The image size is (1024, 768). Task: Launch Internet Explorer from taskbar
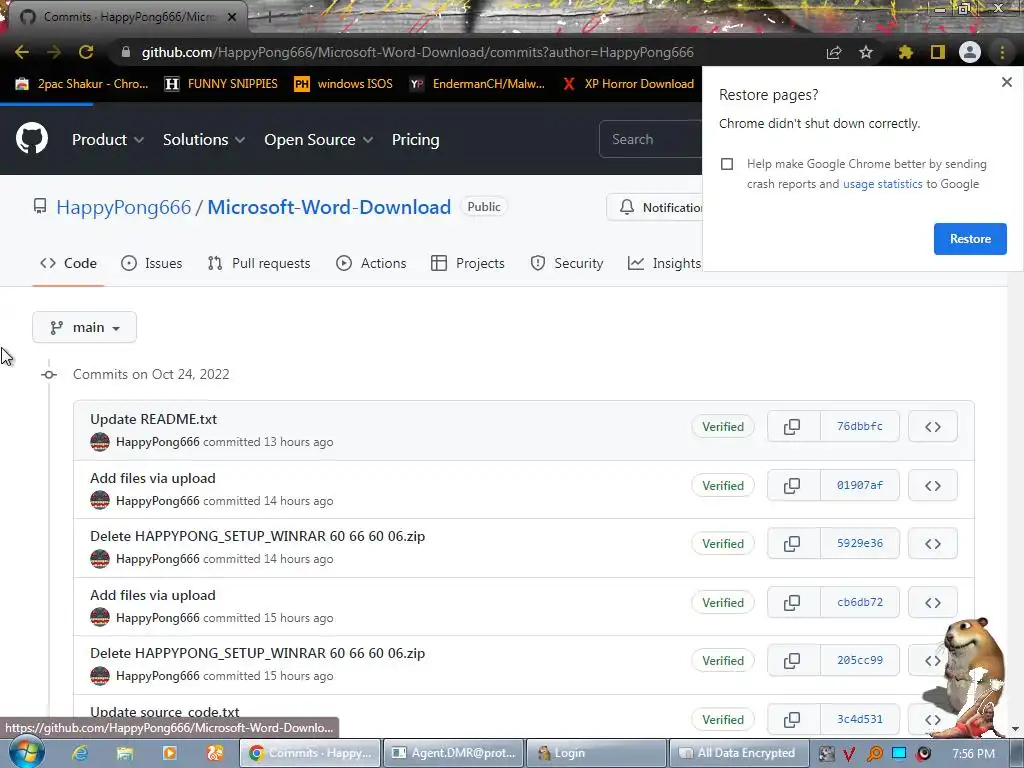[x=80, y=753]
